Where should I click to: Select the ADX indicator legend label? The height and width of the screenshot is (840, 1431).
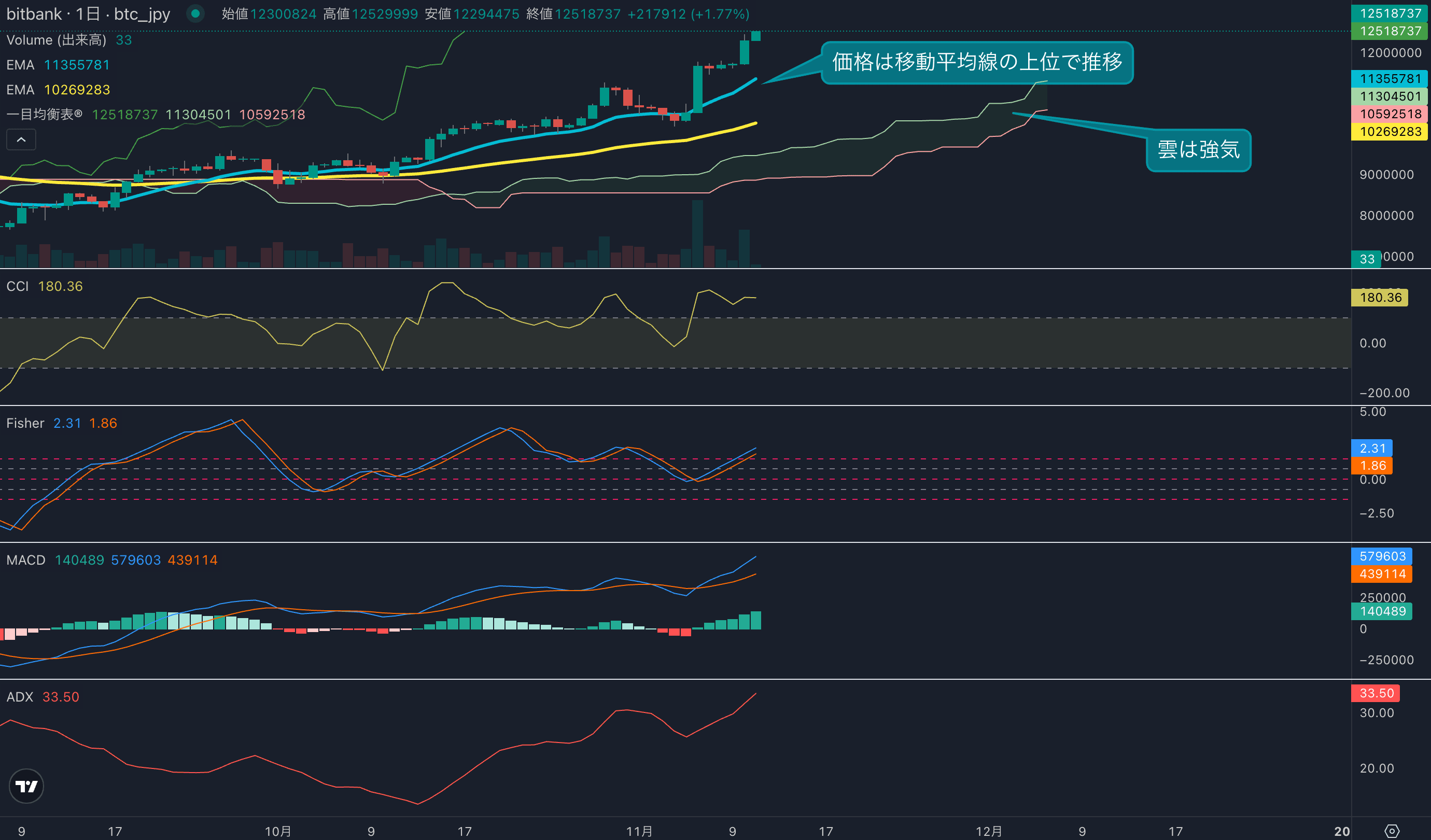tap(20, 697)
